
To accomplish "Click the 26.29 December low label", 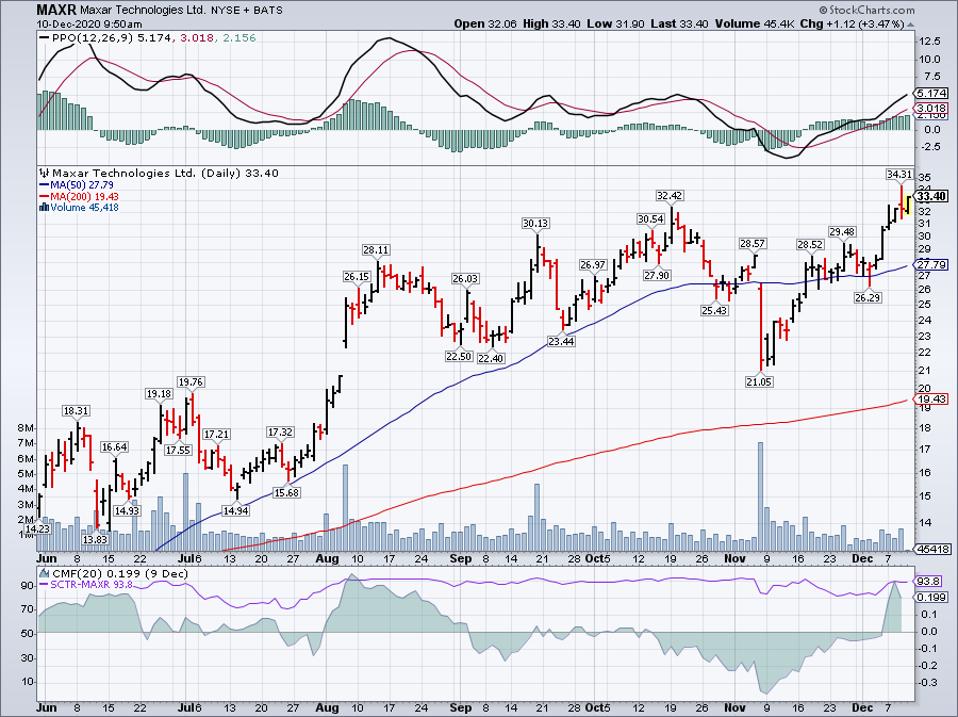I will pyautogui.click(x=868, y=298).
